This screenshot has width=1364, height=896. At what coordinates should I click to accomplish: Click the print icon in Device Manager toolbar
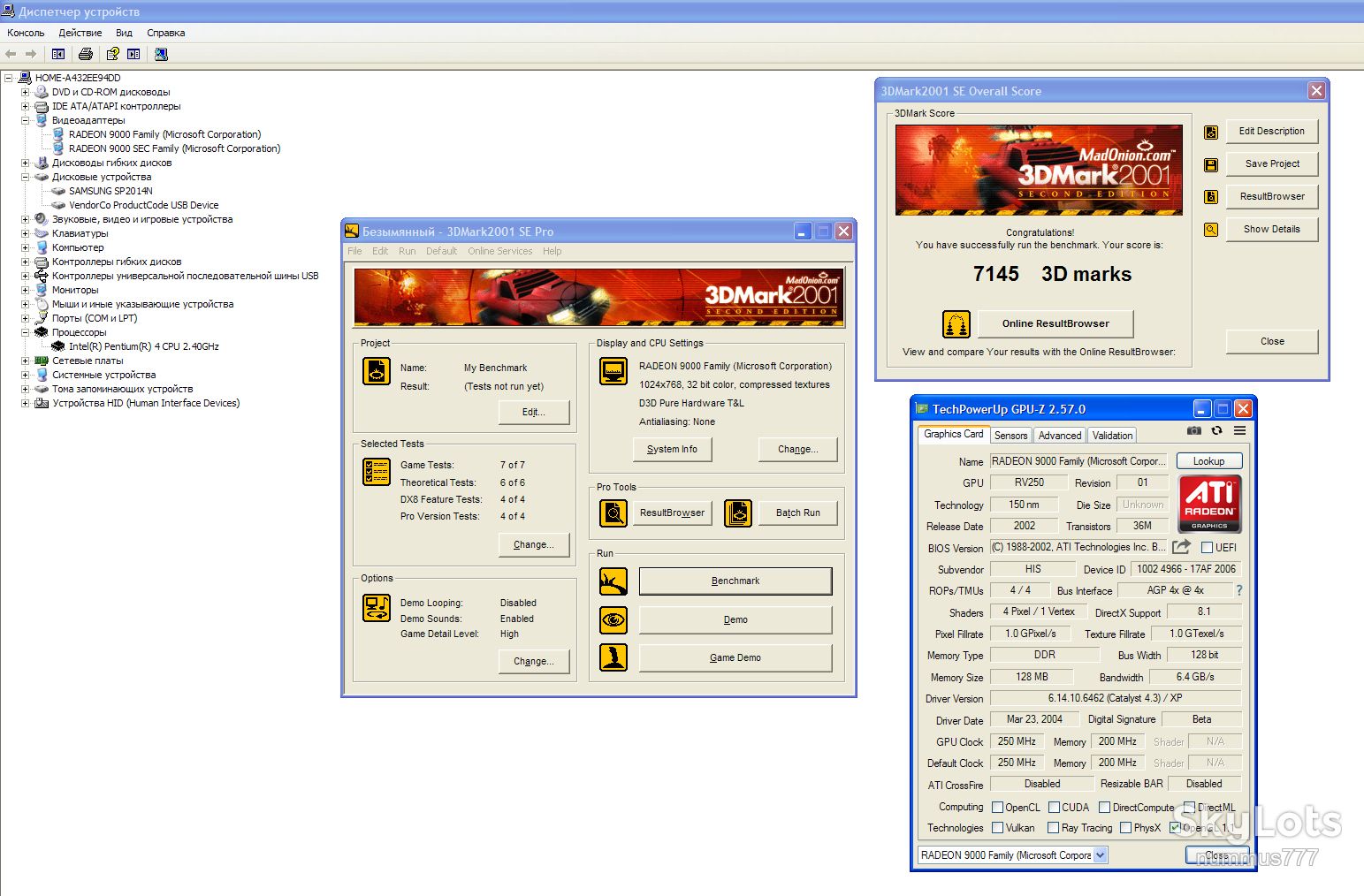point(86,54)
